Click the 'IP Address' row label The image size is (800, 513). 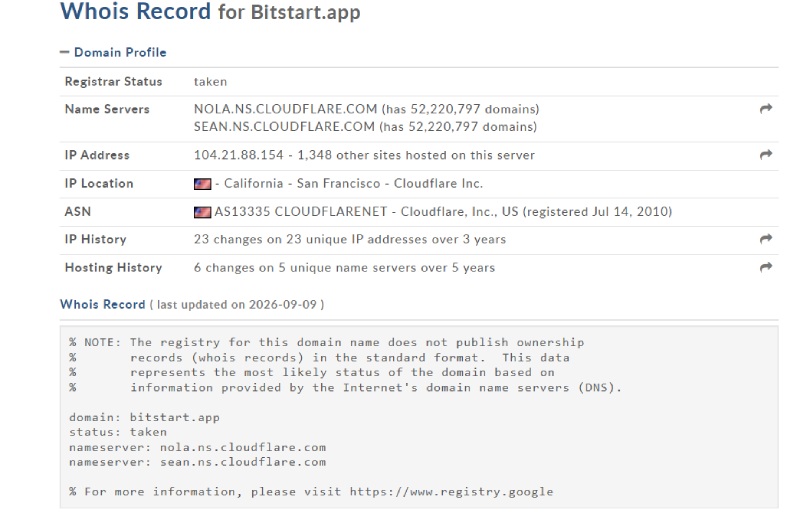click(97, 155)
